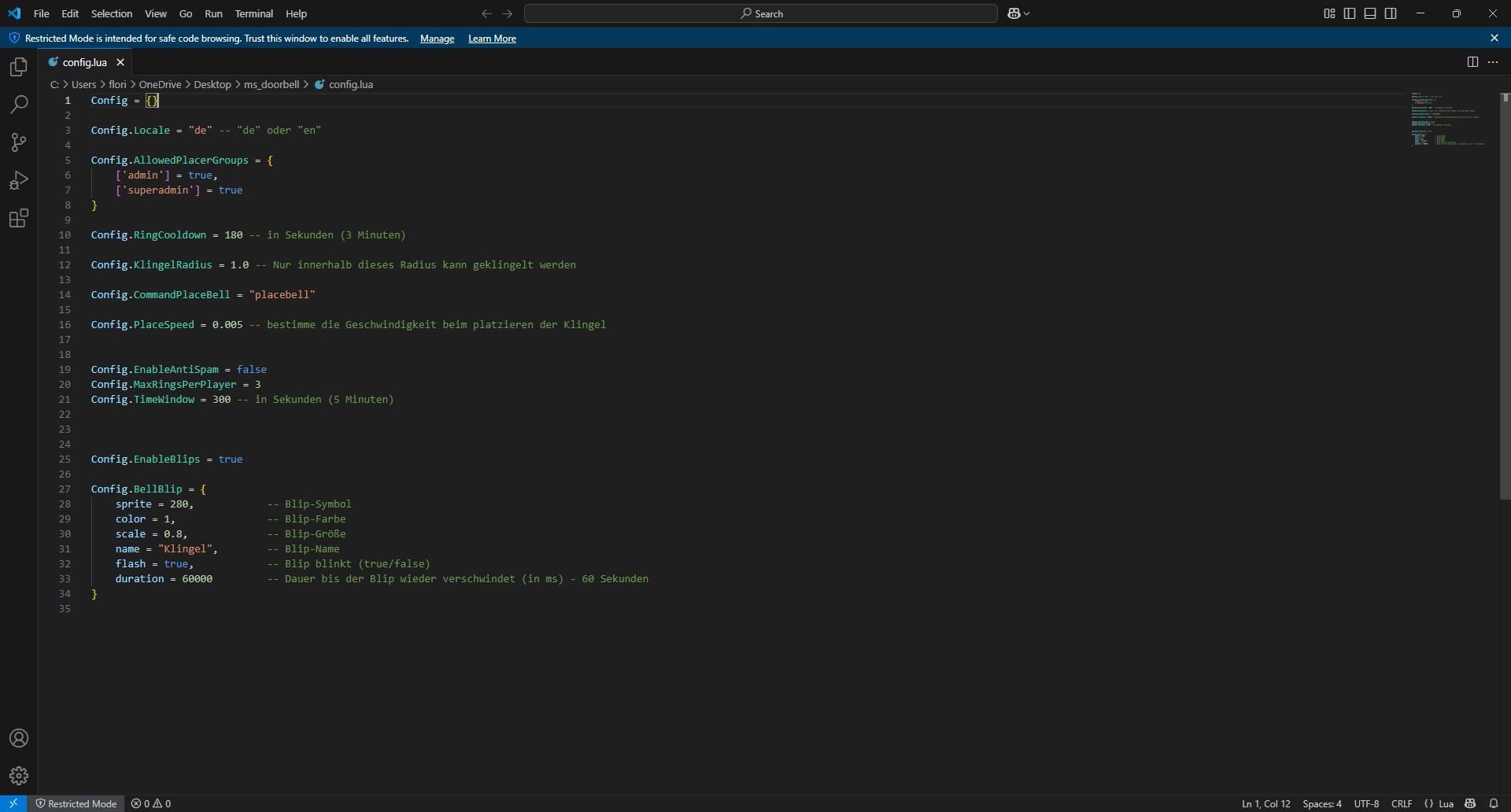The width and height of the screenshot is (1511, 812).
Task: Open the Run and Debug view
Action: pyautogui.click(x=19, y=180)
